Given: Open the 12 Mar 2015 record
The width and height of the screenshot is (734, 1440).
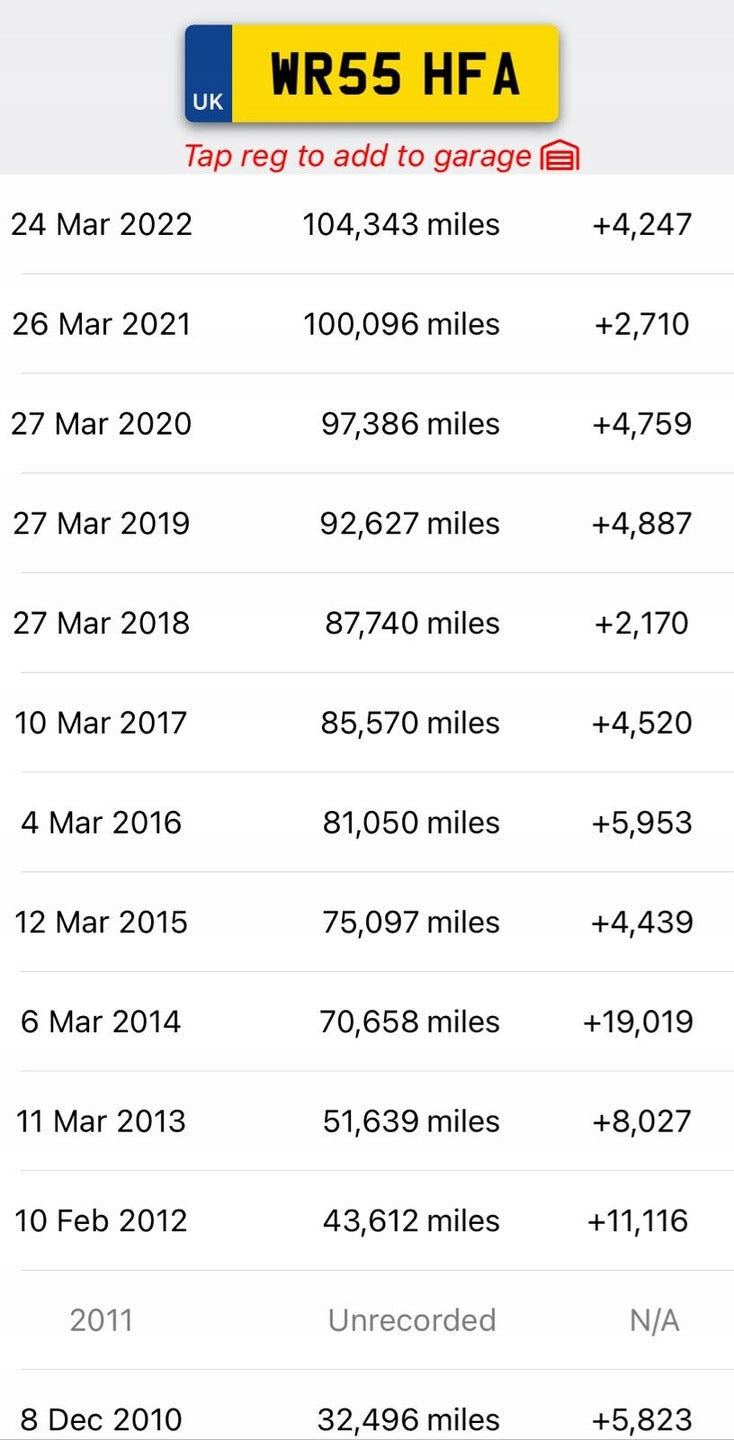Looking at the screenshot, I should point(367,921).
